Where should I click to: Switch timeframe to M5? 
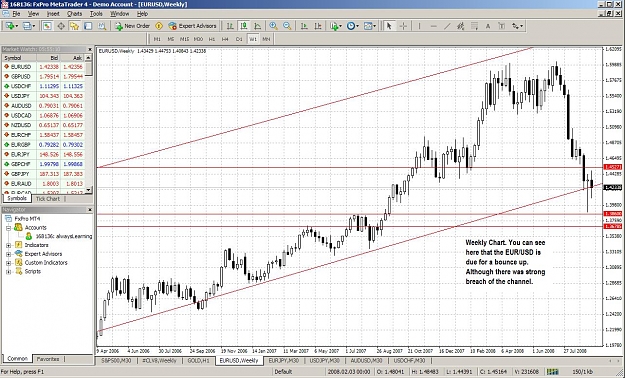coord(171,39)
